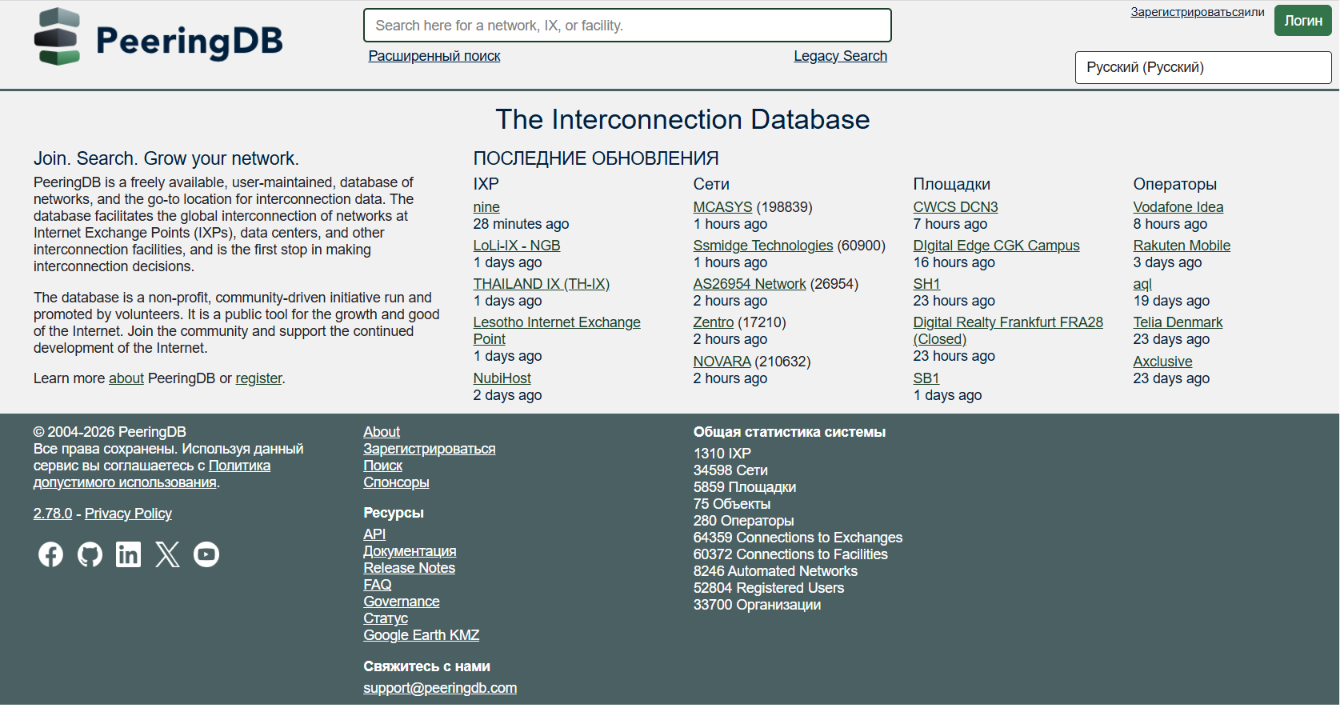Open the Документация link
Image resolution: width=1340 pixels, height=705 pixels.
coord(410,551)
